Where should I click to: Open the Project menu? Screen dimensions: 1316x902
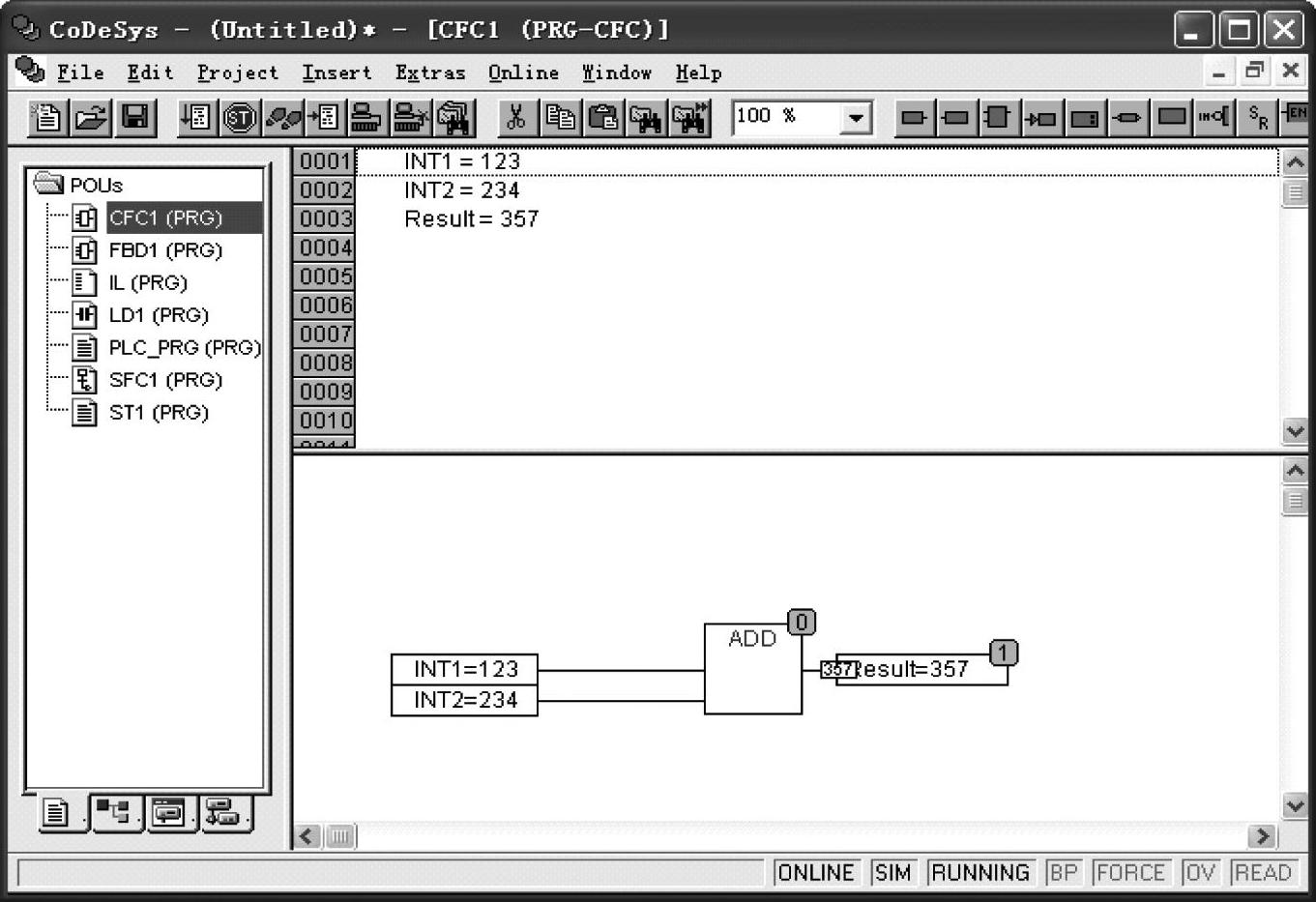(238, 73)
